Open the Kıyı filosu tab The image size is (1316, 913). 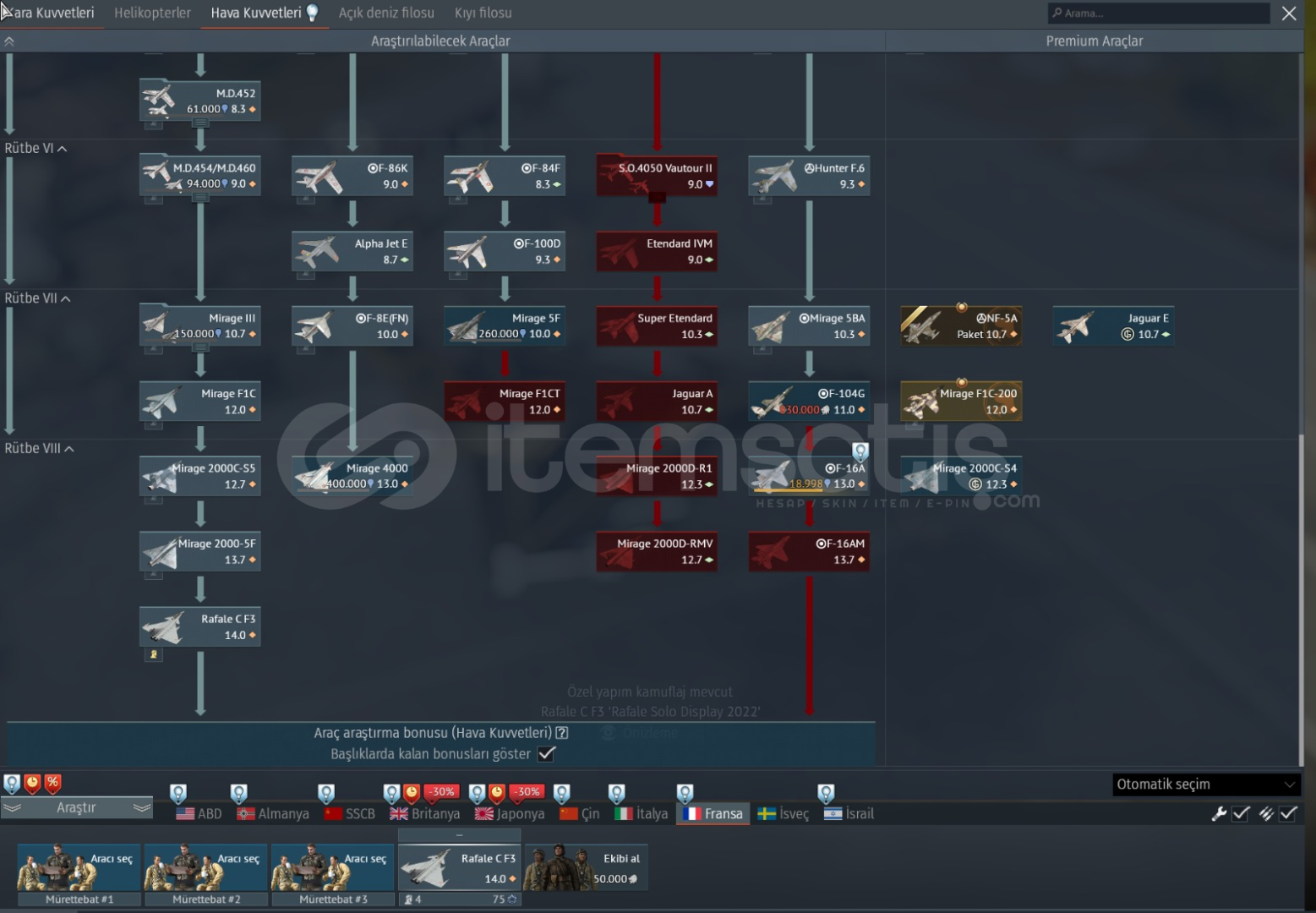(483, 14)
